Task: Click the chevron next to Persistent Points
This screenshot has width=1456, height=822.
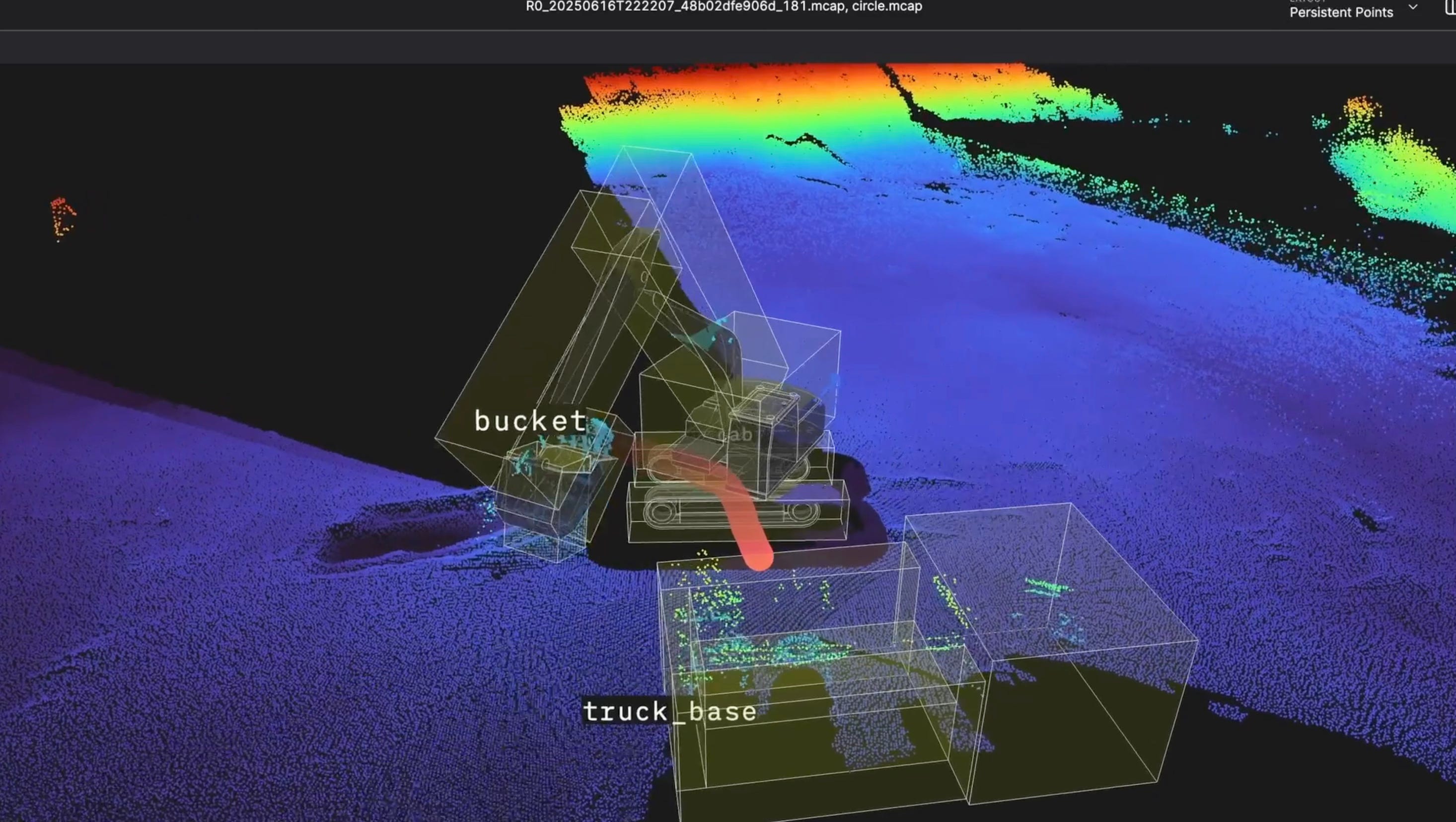Action: point(1412,7)
